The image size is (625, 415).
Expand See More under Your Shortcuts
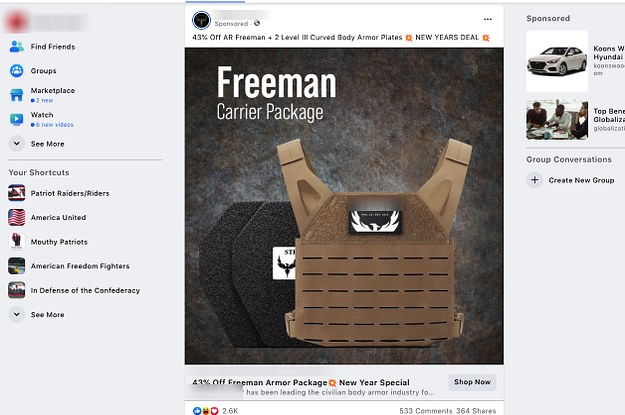pyautogui.click(x=17, y=314)
